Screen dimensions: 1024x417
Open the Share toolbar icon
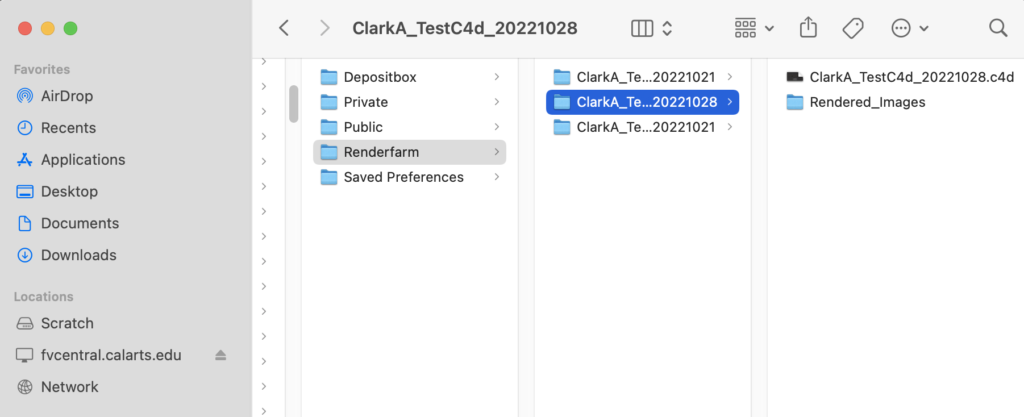[x=808, y=27]
